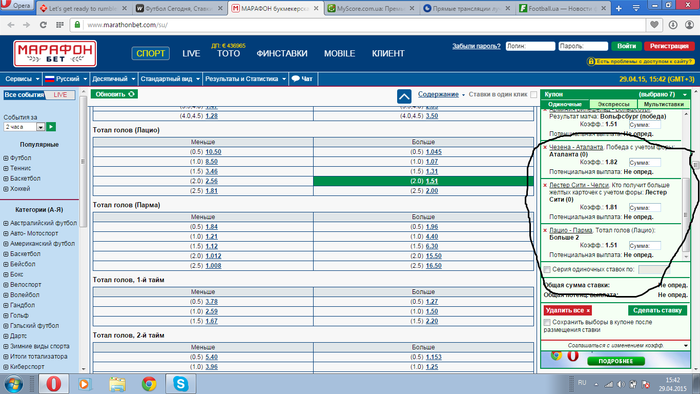Click the Обновить refresh button
Image resolution: width=700 pixels, height=394 pixels.
(x=114, y=94)
